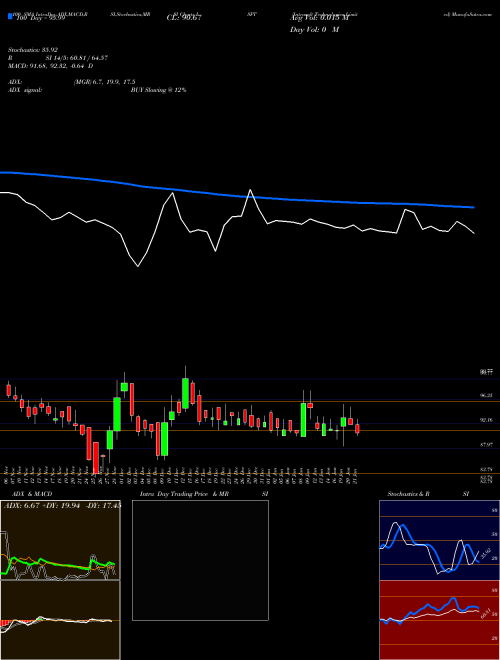500x660 pixels.
Task: Click the 'ADX: 6.67 +DY: 19.94 -DY: 17.45' header
Action: pyautogui.click(x=62, y=506)
